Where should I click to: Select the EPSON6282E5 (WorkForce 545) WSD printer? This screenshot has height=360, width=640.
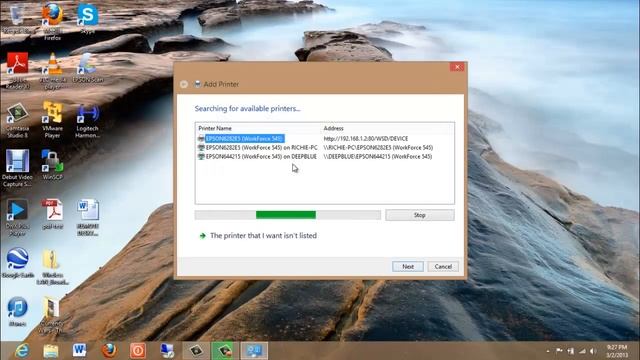click(244, 139)
